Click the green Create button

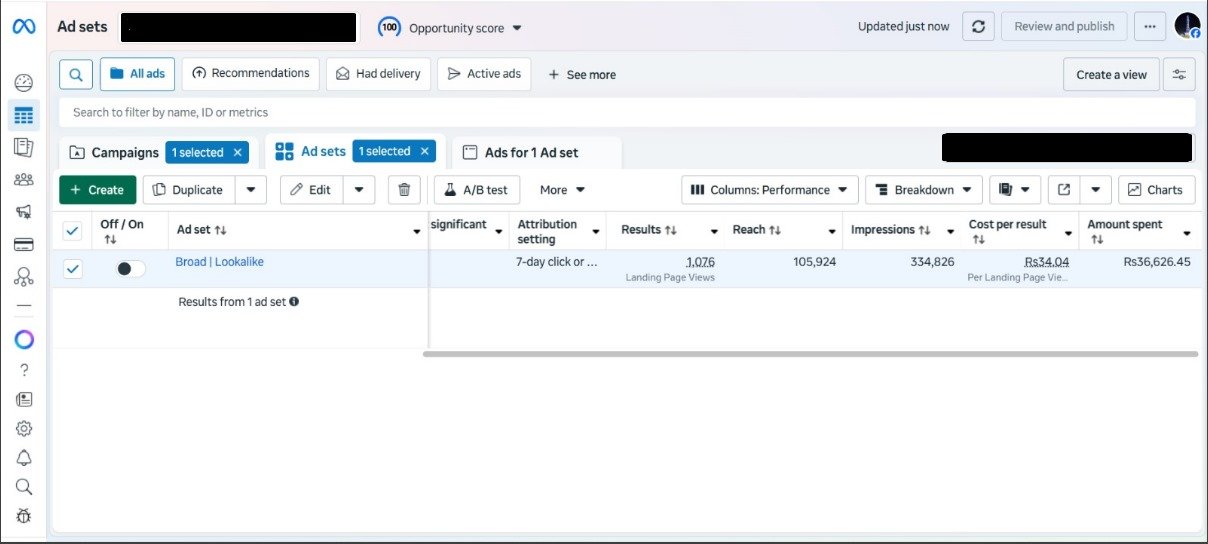(97, 190)
